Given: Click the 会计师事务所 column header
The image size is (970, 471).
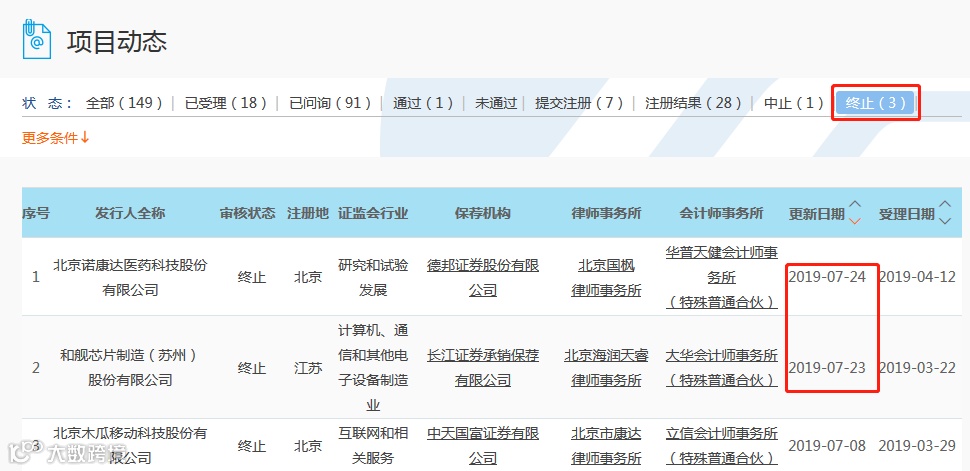Looking at the screenshot, I should click(x=721, y=214).
